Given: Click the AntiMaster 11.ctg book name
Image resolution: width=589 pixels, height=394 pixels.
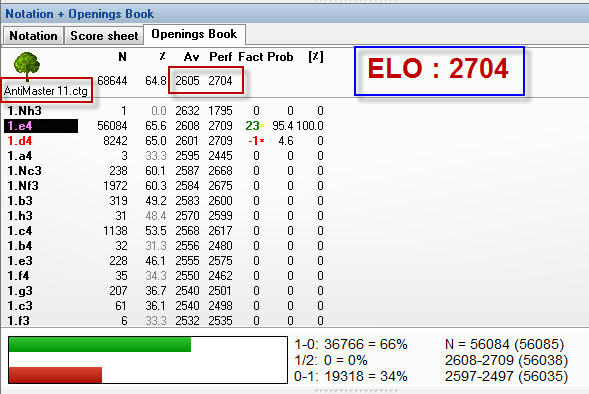Looking at the screenshot, I should coord(46,91).
